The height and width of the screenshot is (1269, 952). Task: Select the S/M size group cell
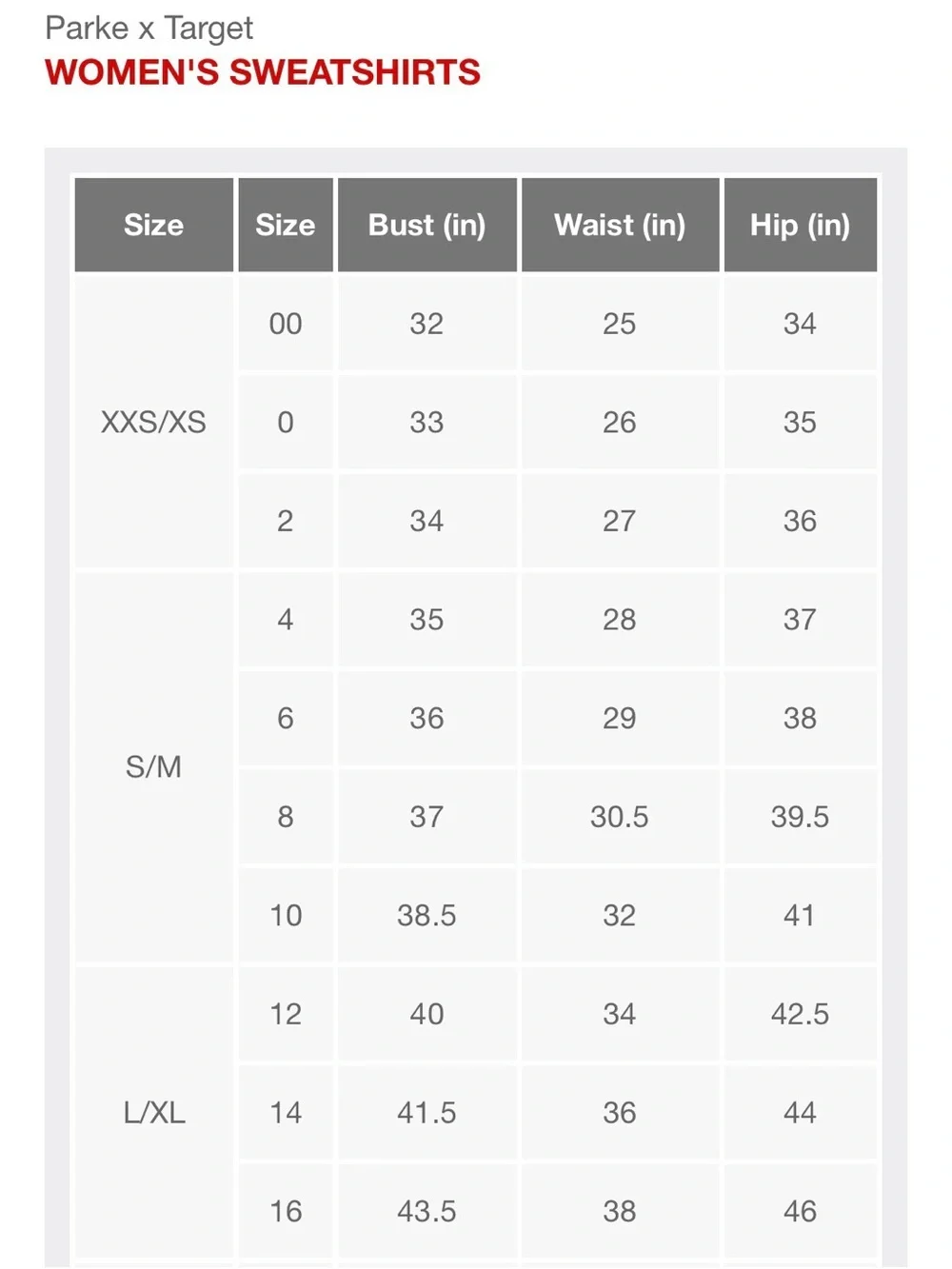click(153, 767)
